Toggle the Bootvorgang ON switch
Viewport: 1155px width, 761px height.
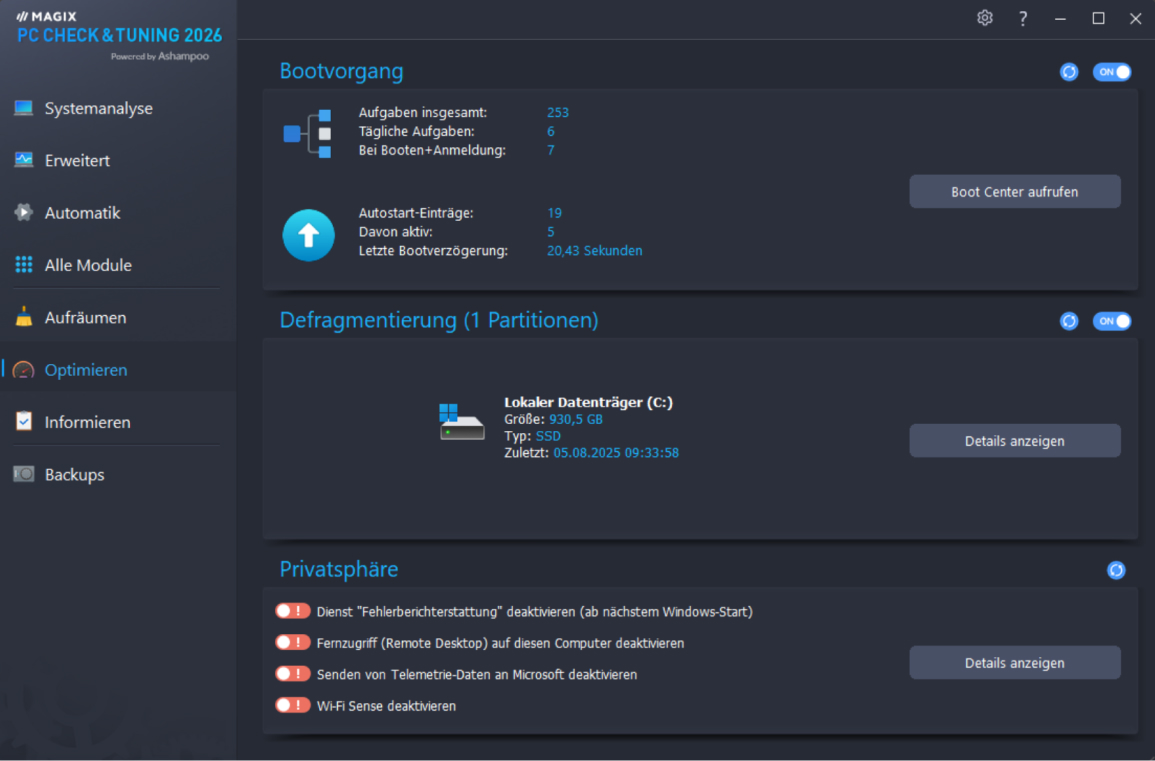1112,72
